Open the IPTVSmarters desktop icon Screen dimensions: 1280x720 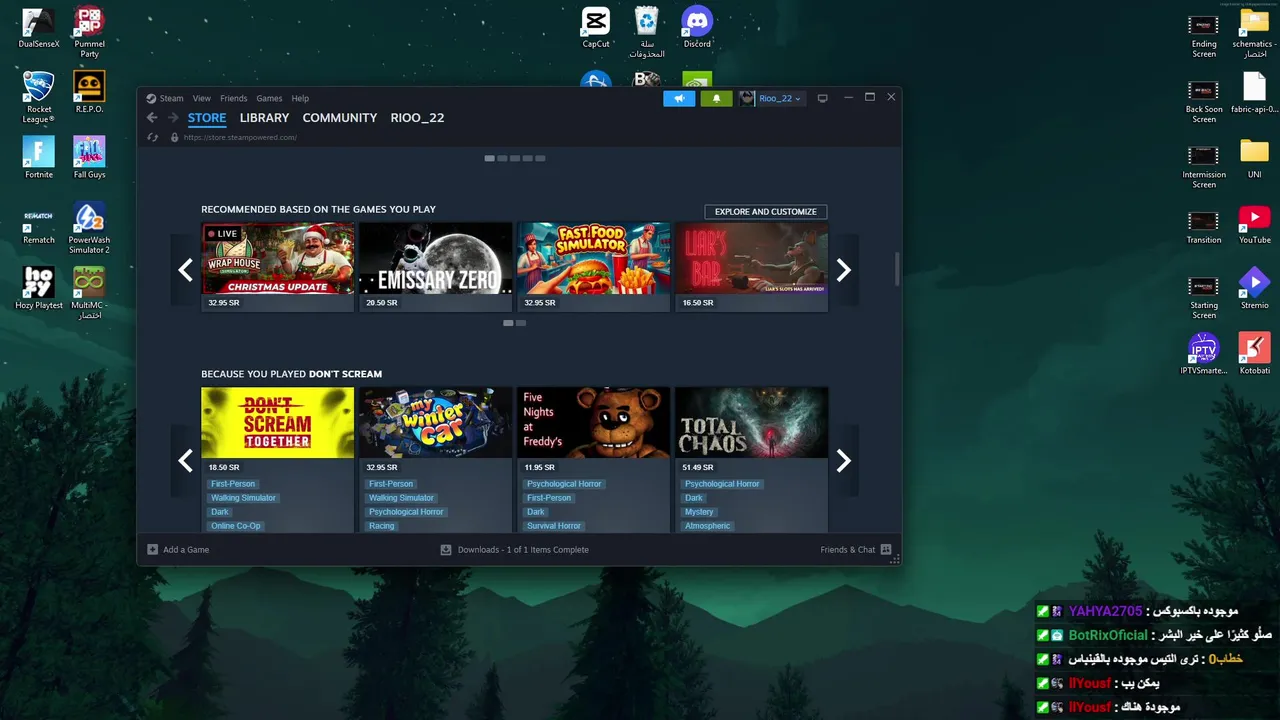click(x=1204, y=353)
